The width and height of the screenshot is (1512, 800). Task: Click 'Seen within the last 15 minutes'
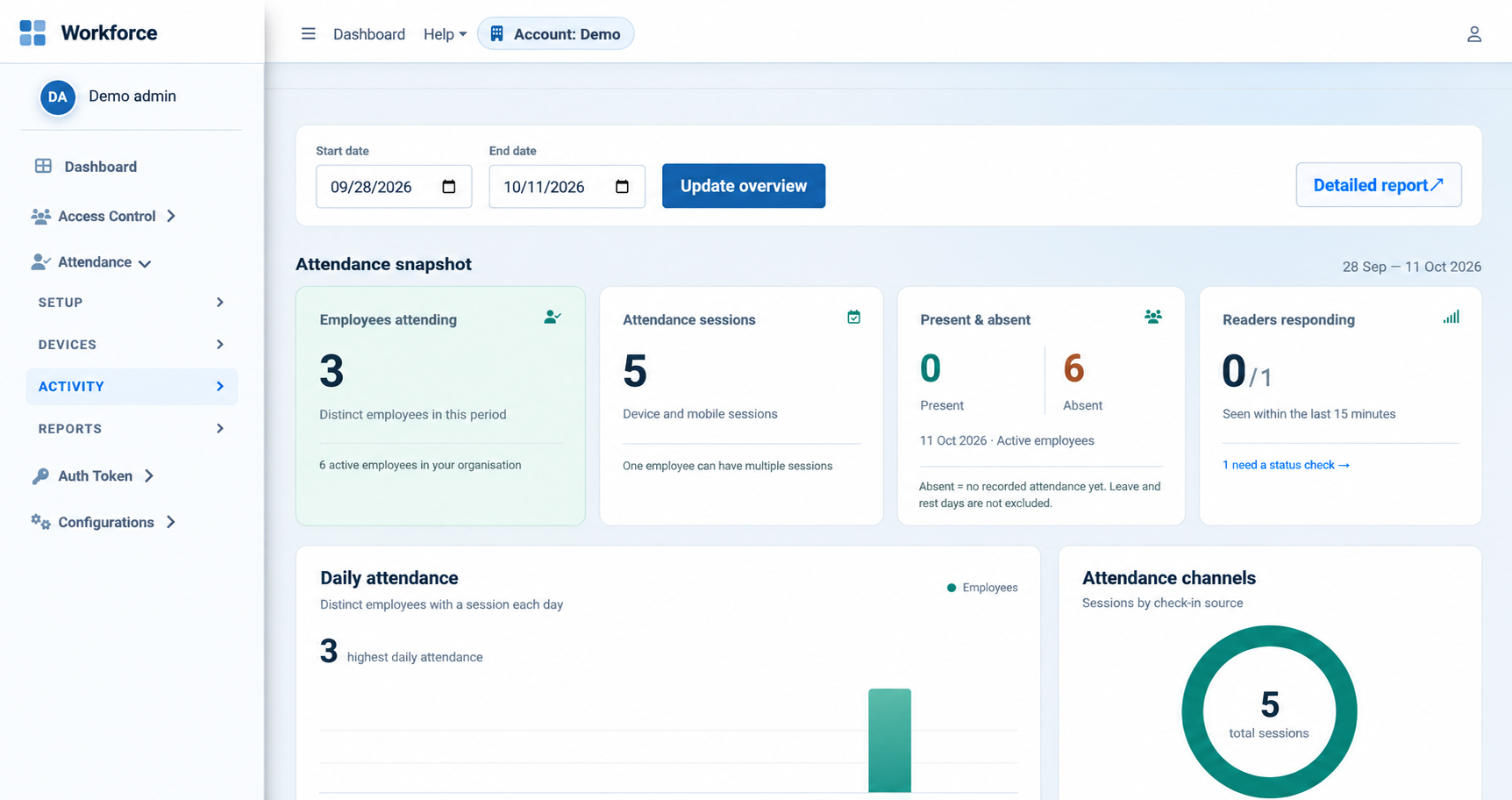pos(1309,414)
